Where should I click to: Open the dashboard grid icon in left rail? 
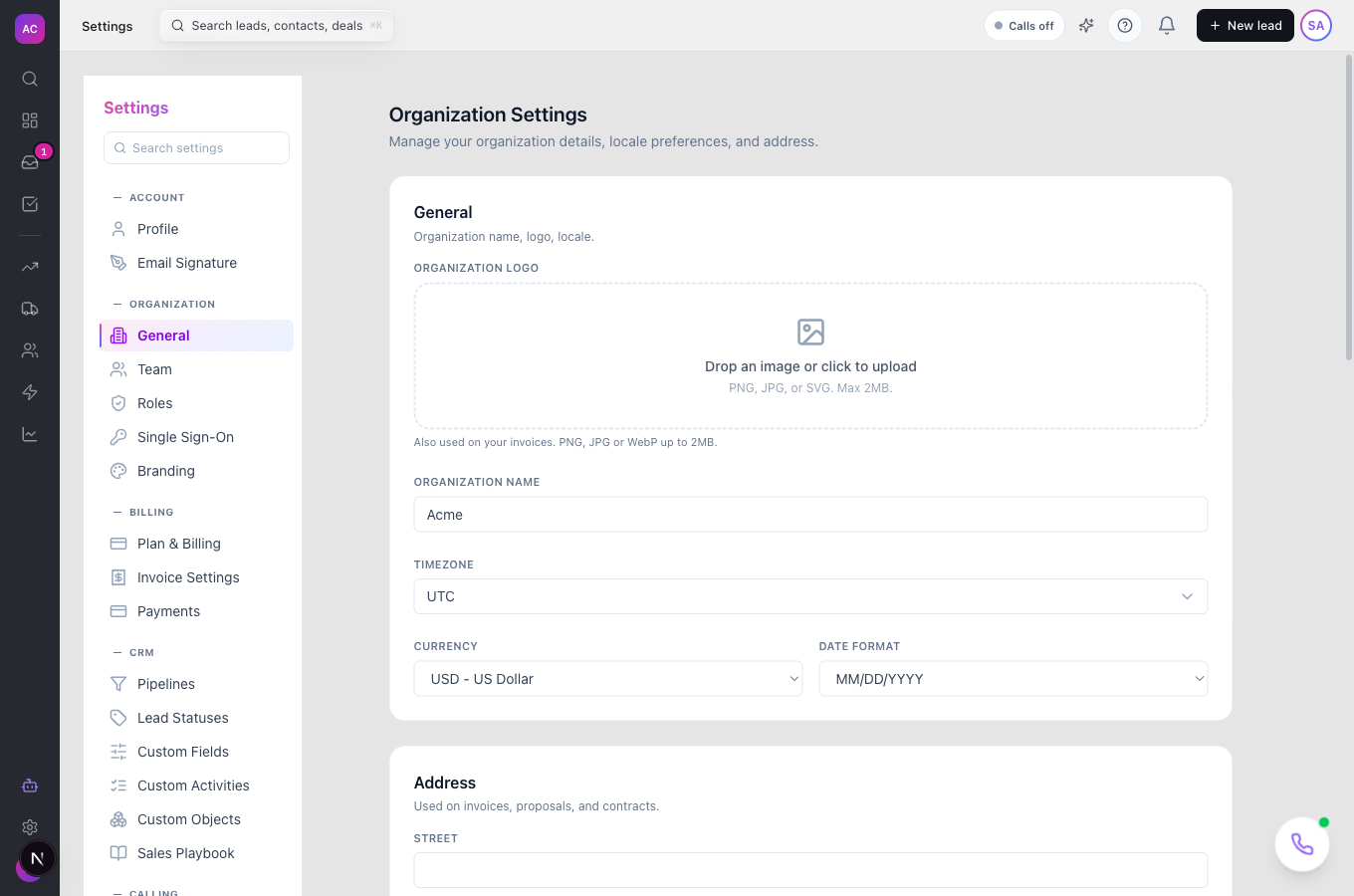coord(30,120)
